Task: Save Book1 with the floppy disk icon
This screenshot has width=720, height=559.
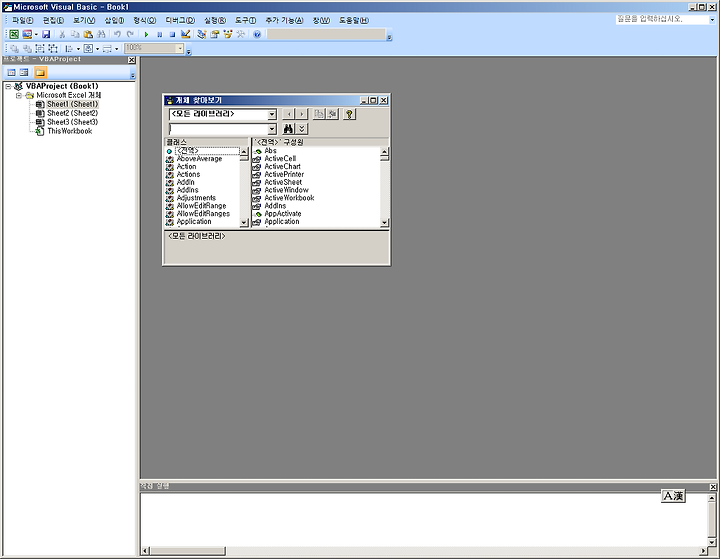Action: coord(46,34)
